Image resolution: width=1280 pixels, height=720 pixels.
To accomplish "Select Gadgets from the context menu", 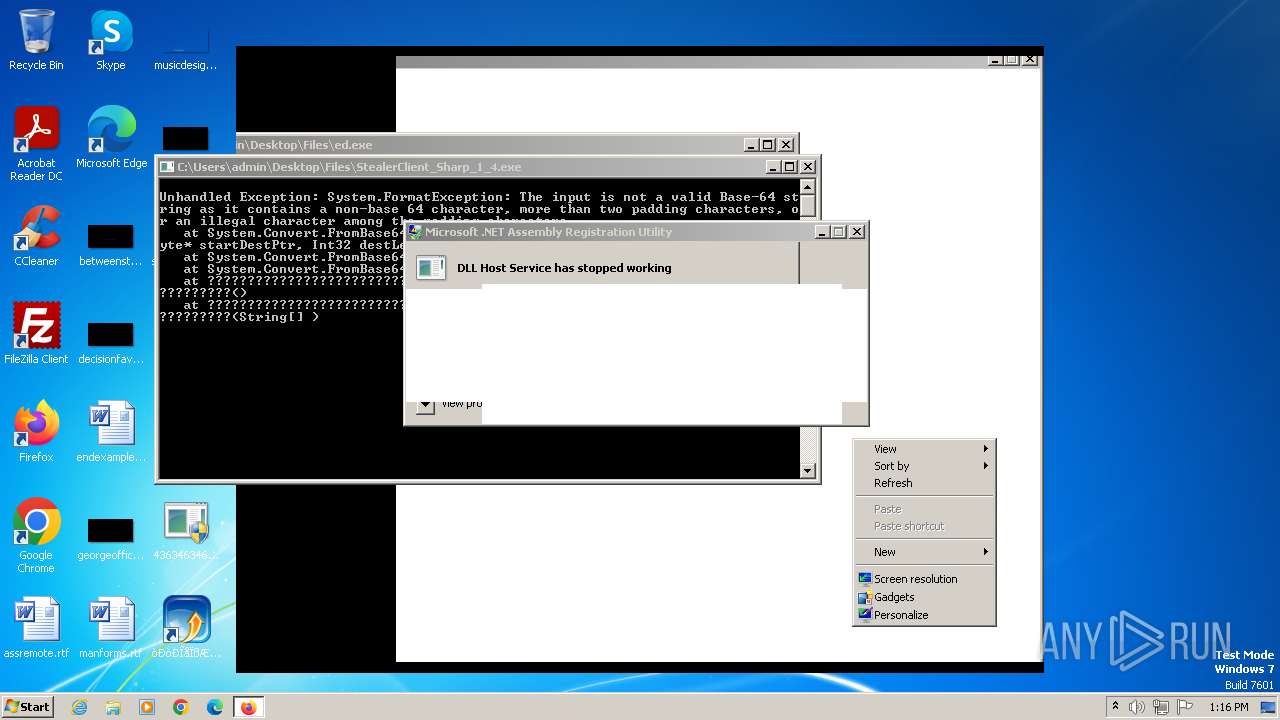I will point(924,597).
